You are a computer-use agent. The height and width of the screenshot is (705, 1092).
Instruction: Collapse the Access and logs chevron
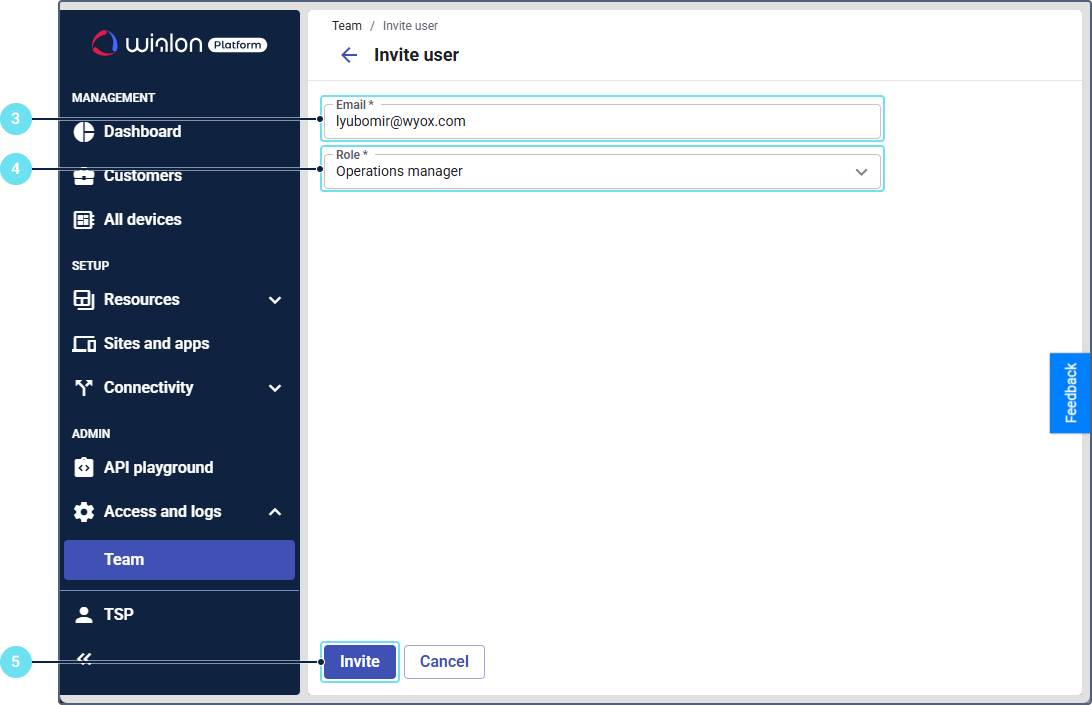tap(275, 512)
